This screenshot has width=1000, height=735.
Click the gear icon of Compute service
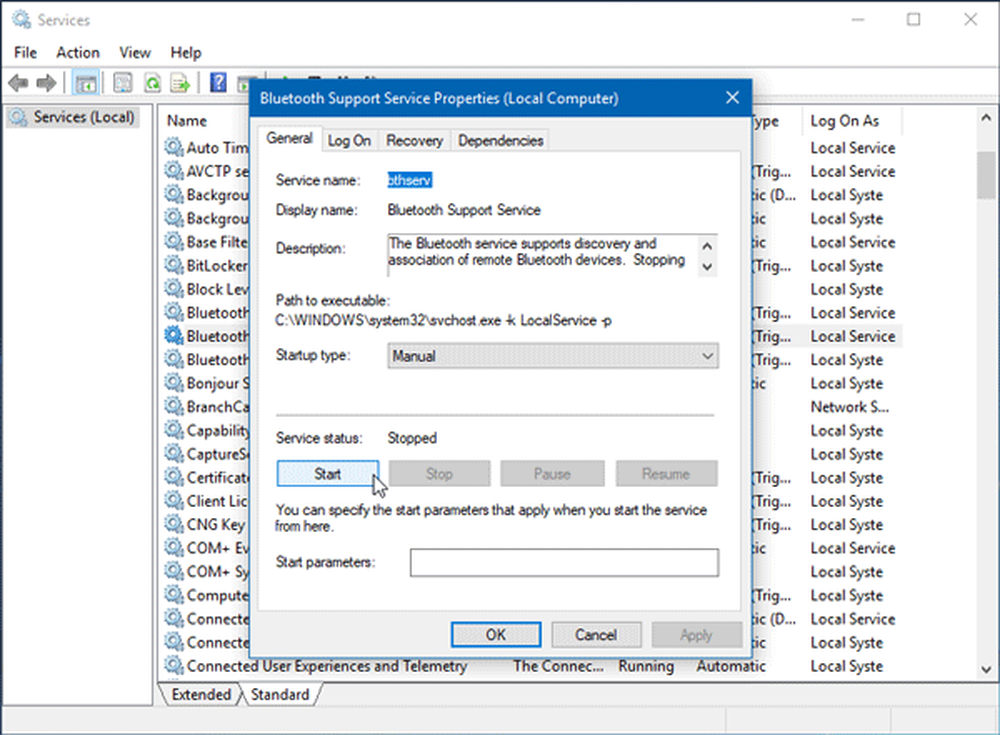[x=173, y=595]
